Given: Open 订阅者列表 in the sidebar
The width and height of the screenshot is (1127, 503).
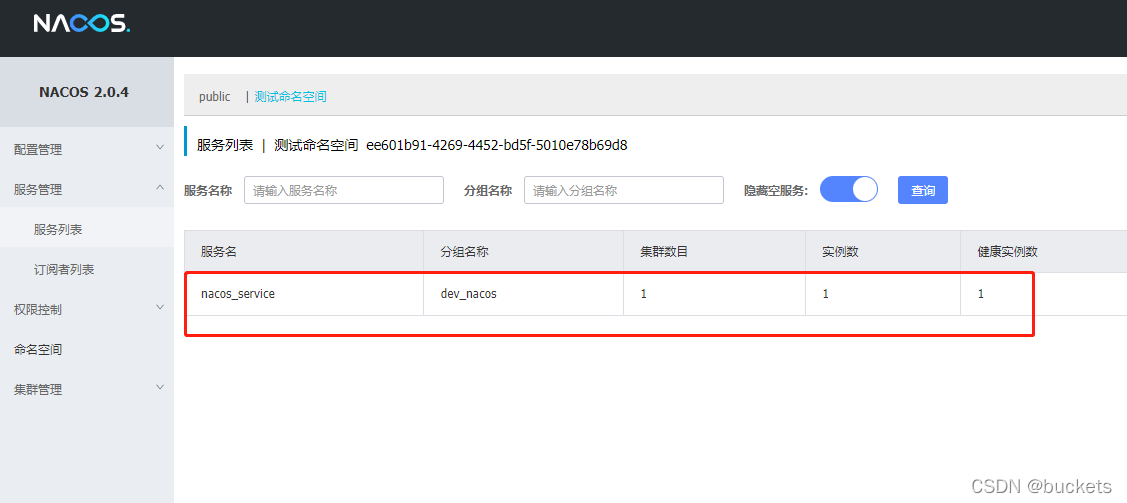Looking at the screenshot, I should pyautogui.click(x=64, y=270).
